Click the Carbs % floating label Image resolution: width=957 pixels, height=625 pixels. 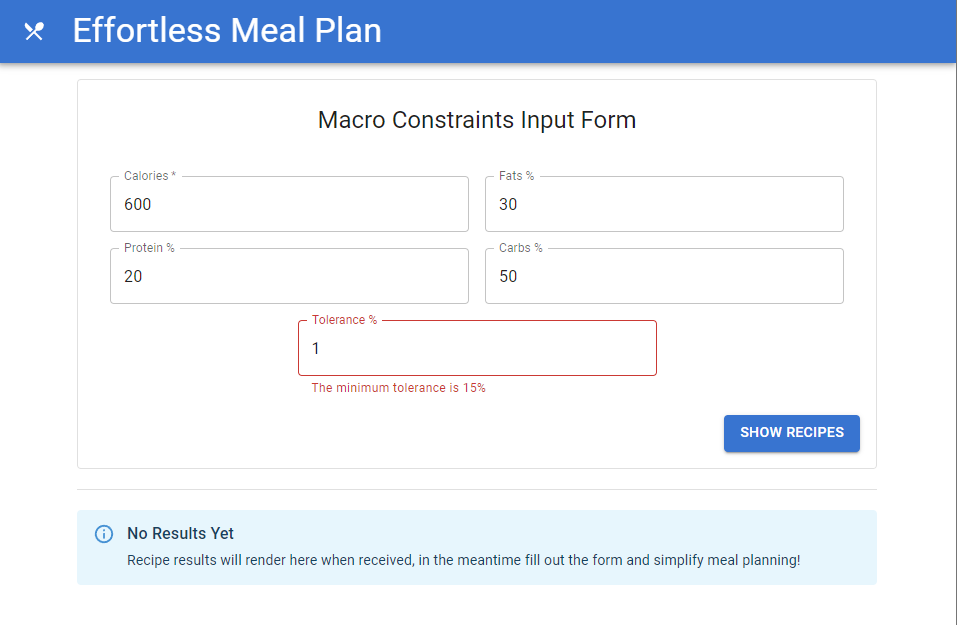[519, 247]
